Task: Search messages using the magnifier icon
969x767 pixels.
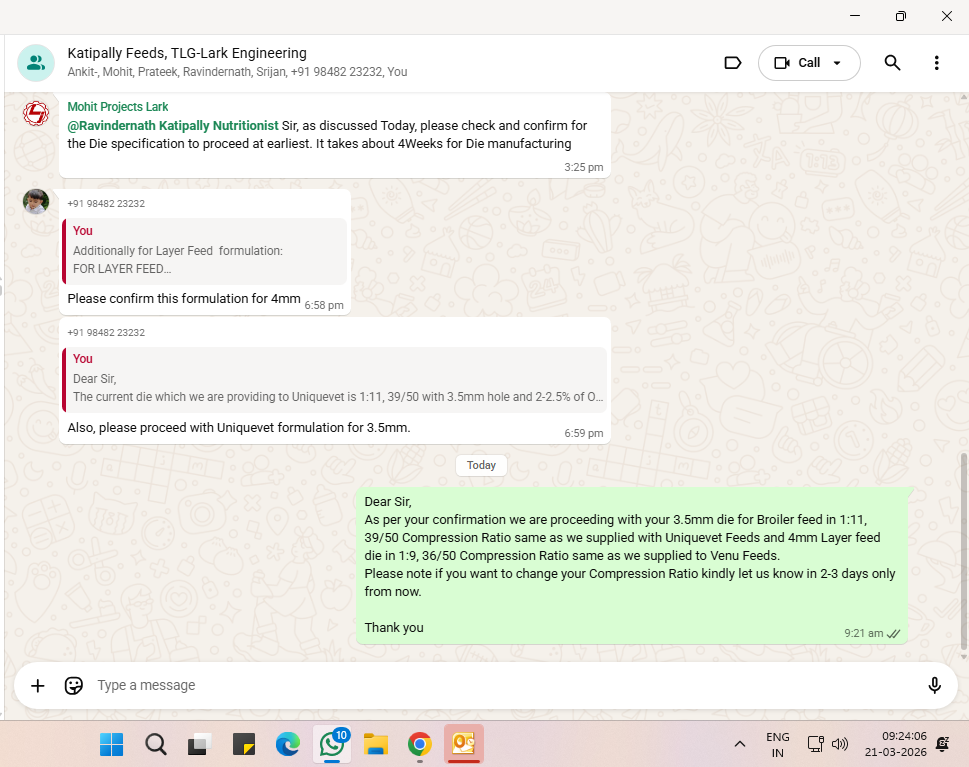Action: (892, 63)
